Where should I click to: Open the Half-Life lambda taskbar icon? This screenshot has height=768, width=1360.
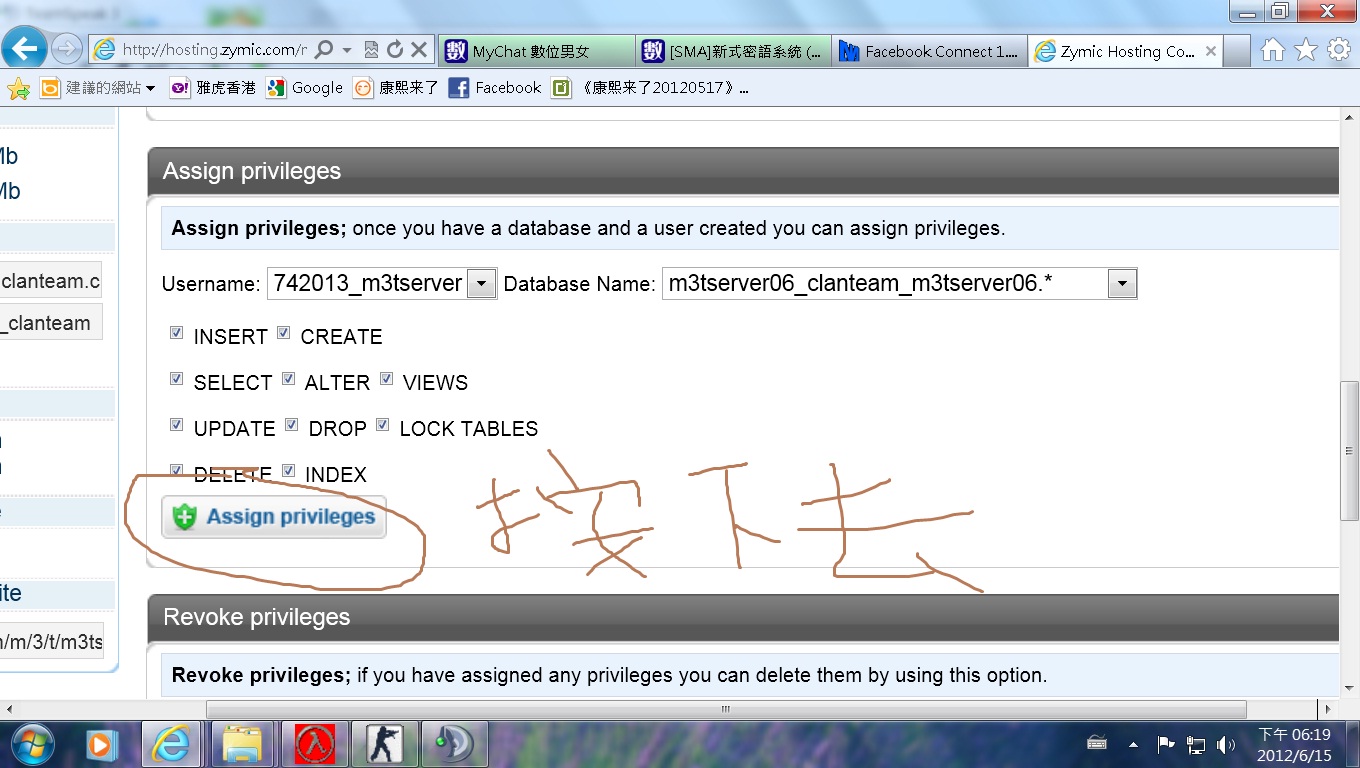[314, 744]
